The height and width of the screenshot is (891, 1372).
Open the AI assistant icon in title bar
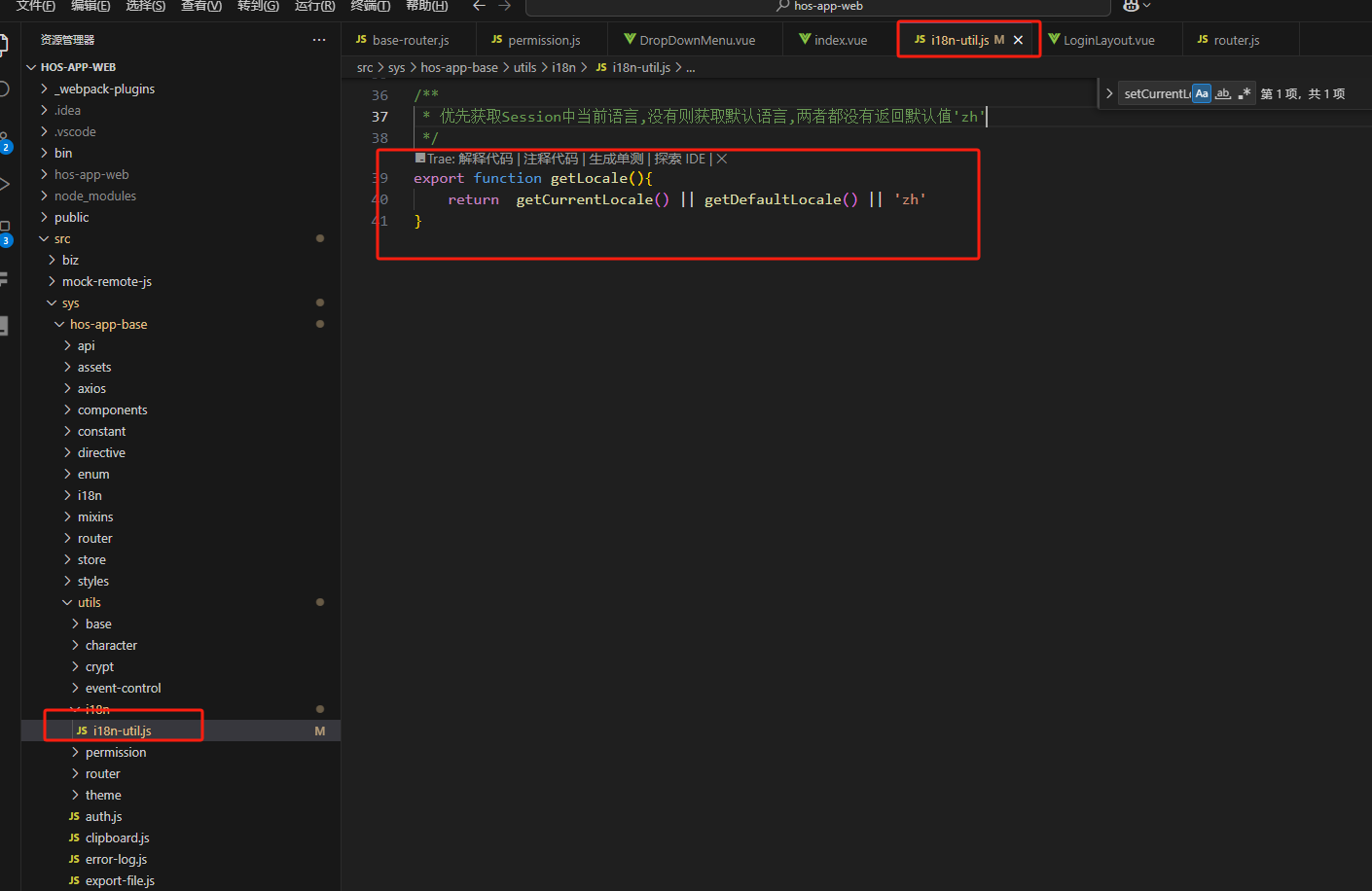tap(1131, 6)
